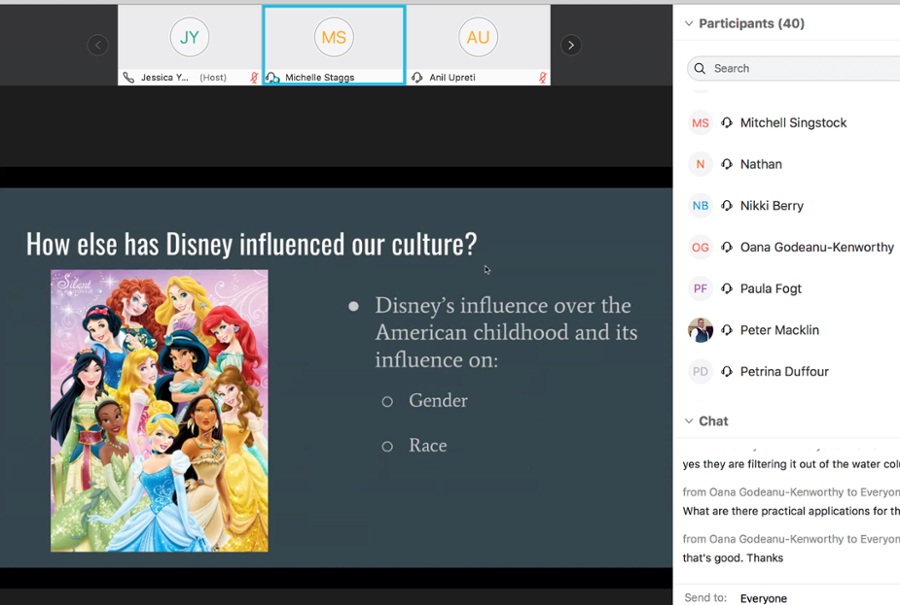Click chat message "that's good. Thanks"
This screenshot has height=605, width=900.
(x=732, y=558)
